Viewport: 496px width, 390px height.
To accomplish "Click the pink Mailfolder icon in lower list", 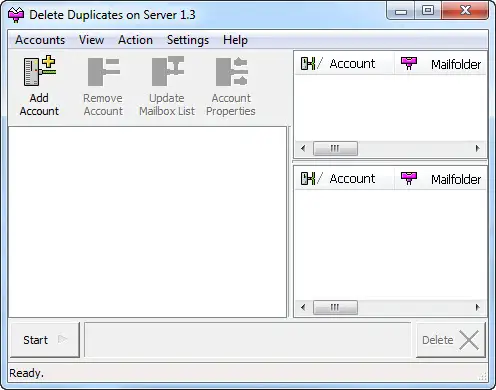I will [409, 178].
